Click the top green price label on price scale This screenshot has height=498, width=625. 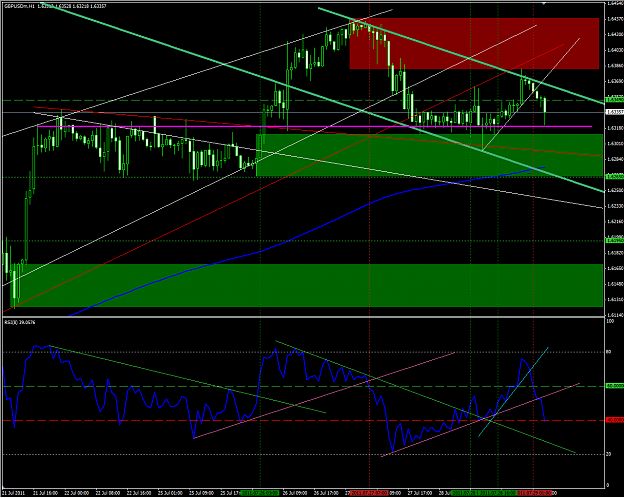pyautogui.click(x=615, y=100)
